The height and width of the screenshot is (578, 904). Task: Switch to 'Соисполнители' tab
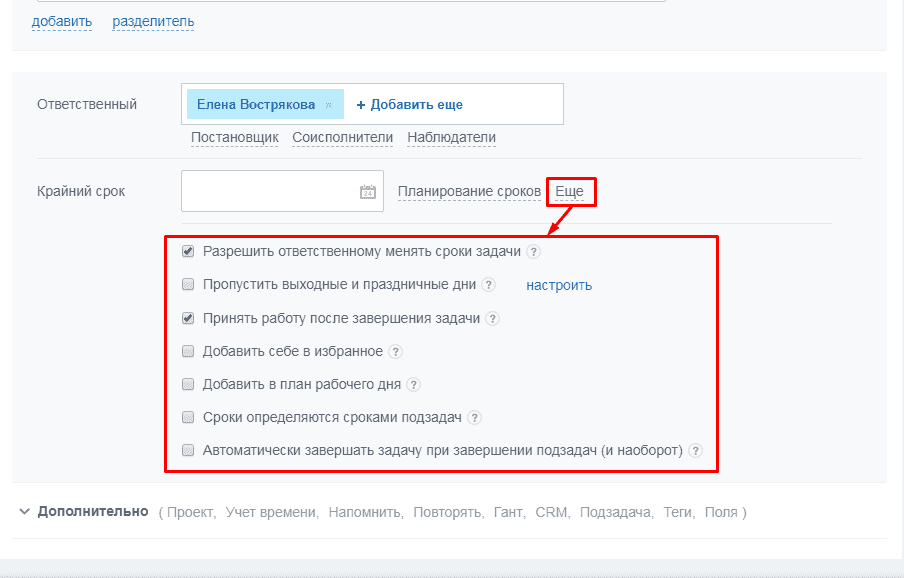342,138
